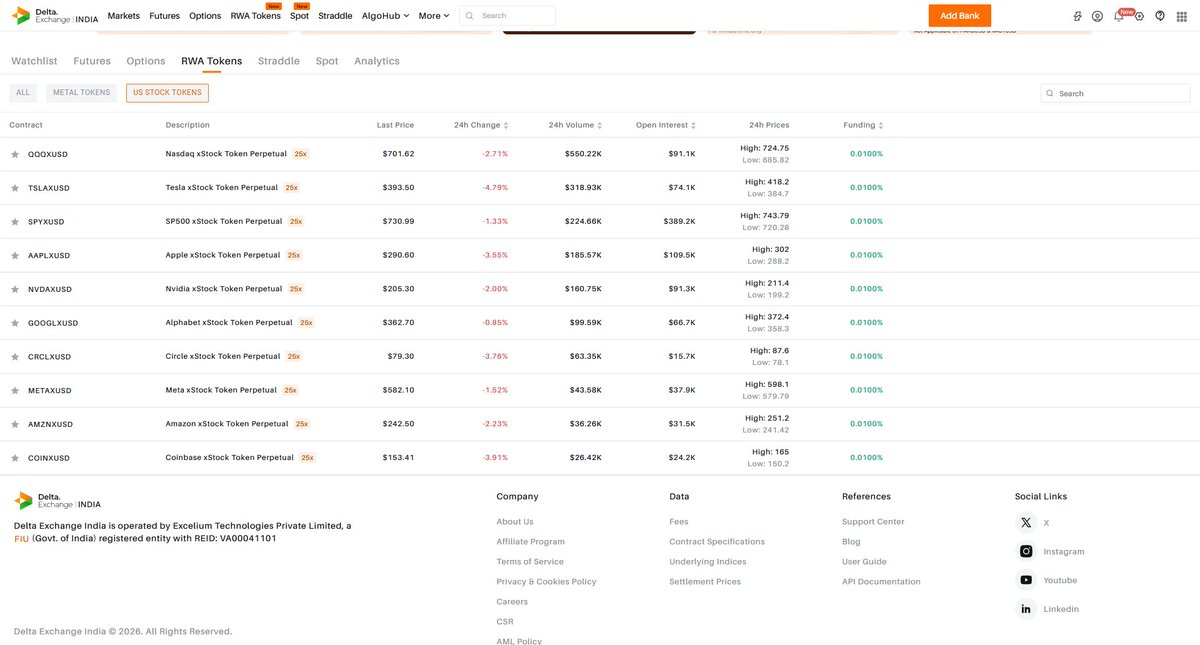Open Spot in top navigation

299,16
